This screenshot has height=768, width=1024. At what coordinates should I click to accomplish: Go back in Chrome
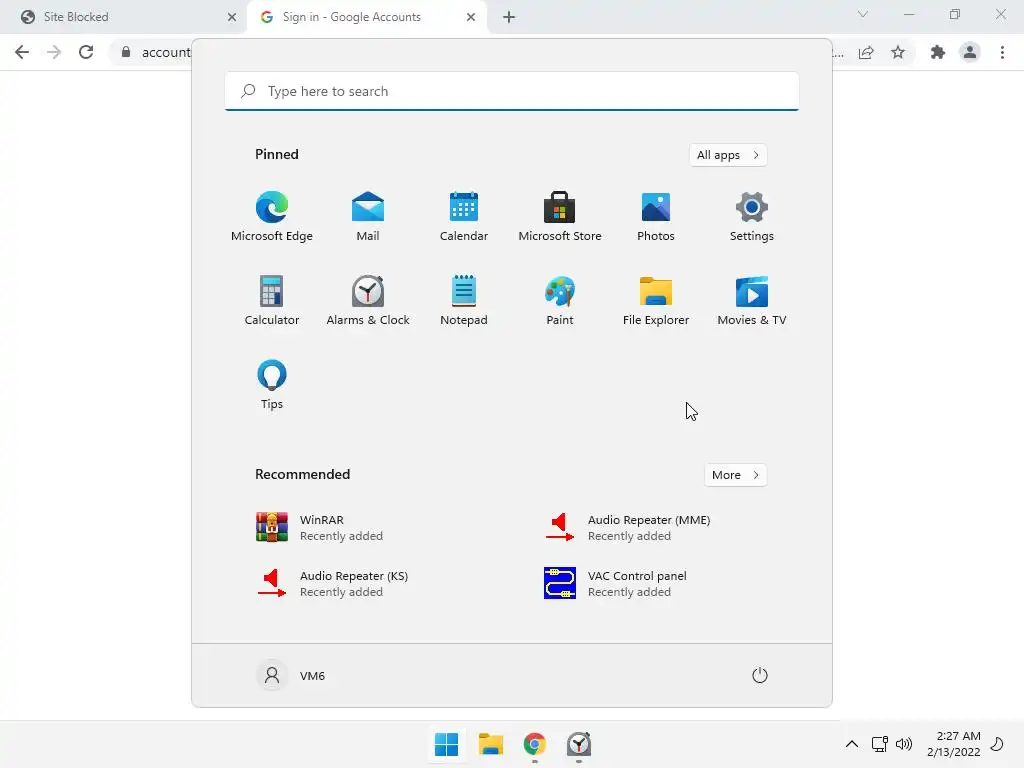[22, 52]
